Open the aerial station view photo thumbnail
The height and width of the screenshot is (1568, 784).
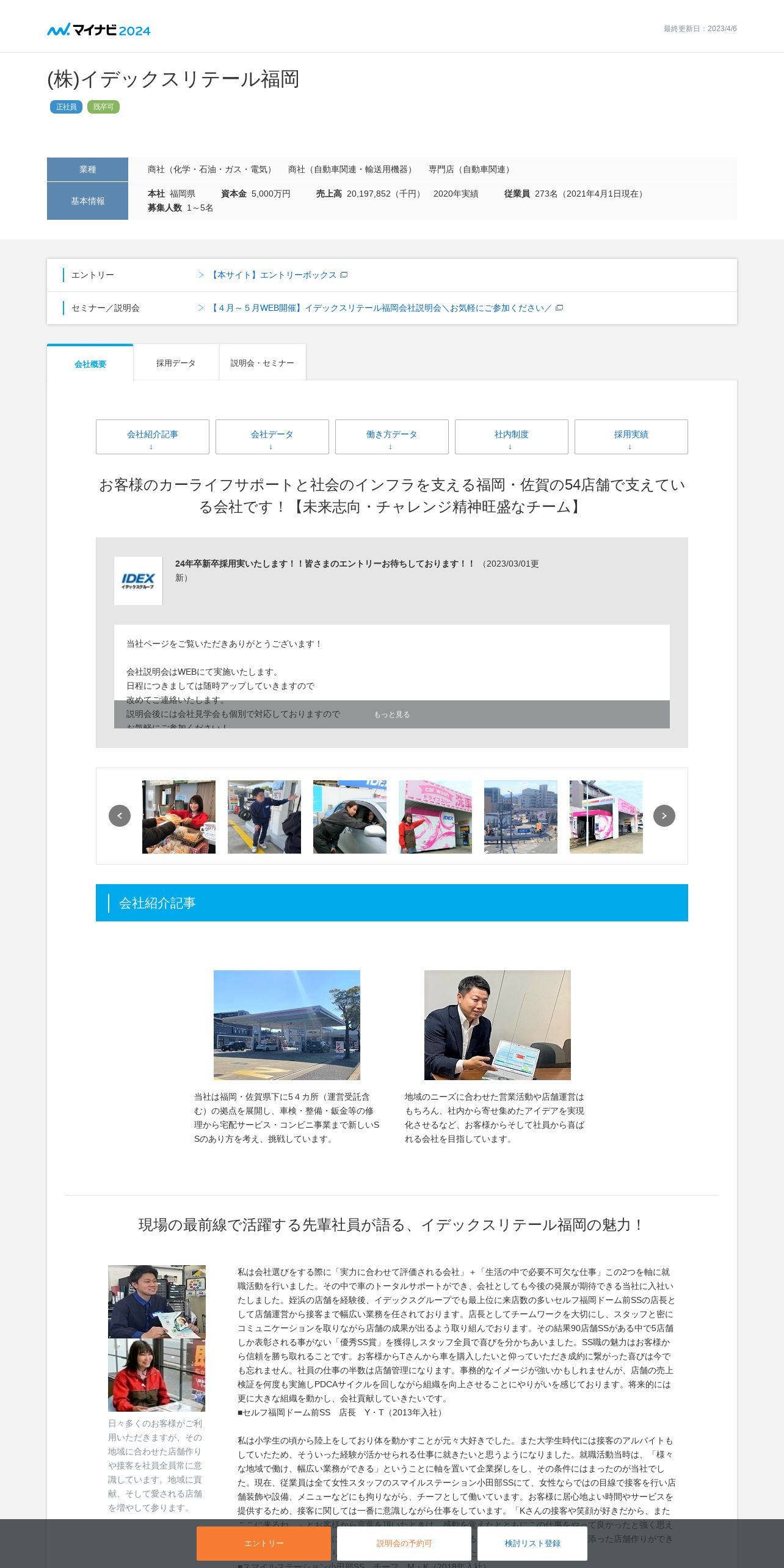click(521, 817)
